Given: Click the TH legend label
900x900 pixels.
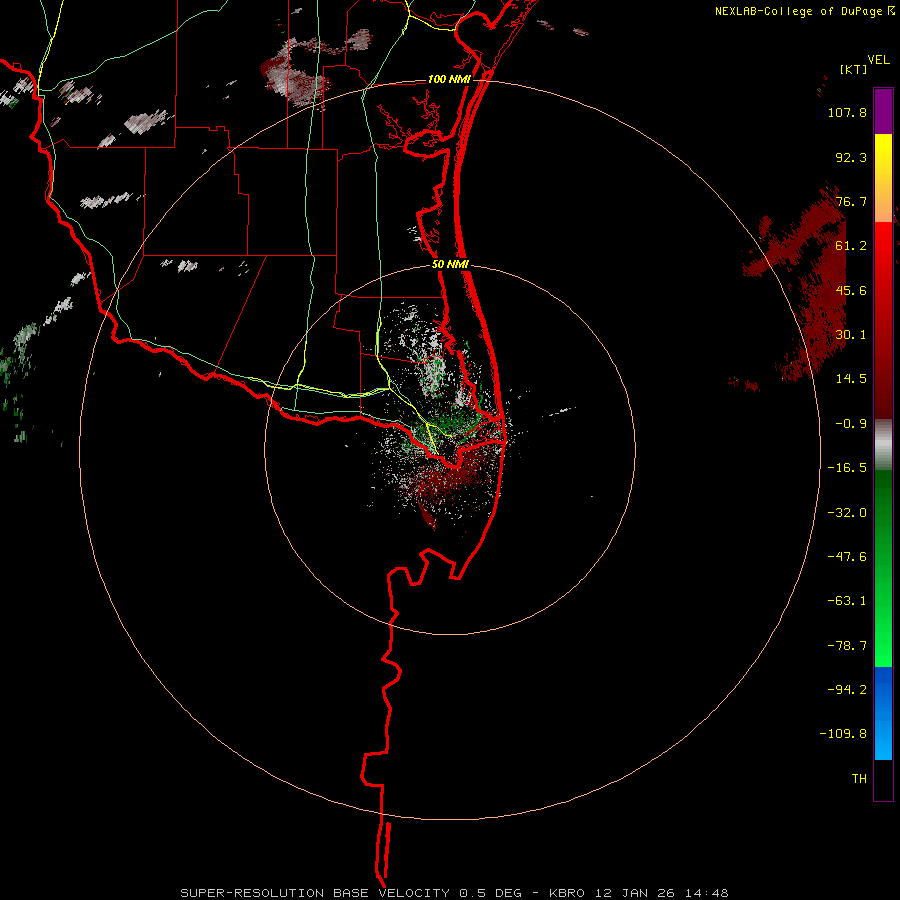Looking at the screenshot, I should click(x=859, y=779).
